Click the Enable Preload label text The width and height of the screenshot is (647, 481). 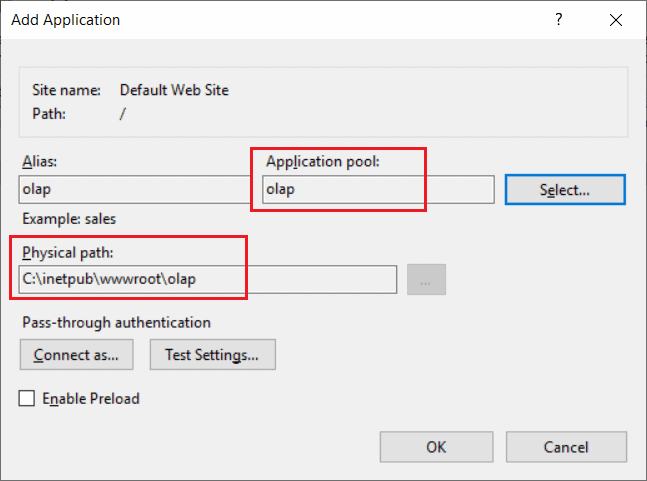point(90,399)
